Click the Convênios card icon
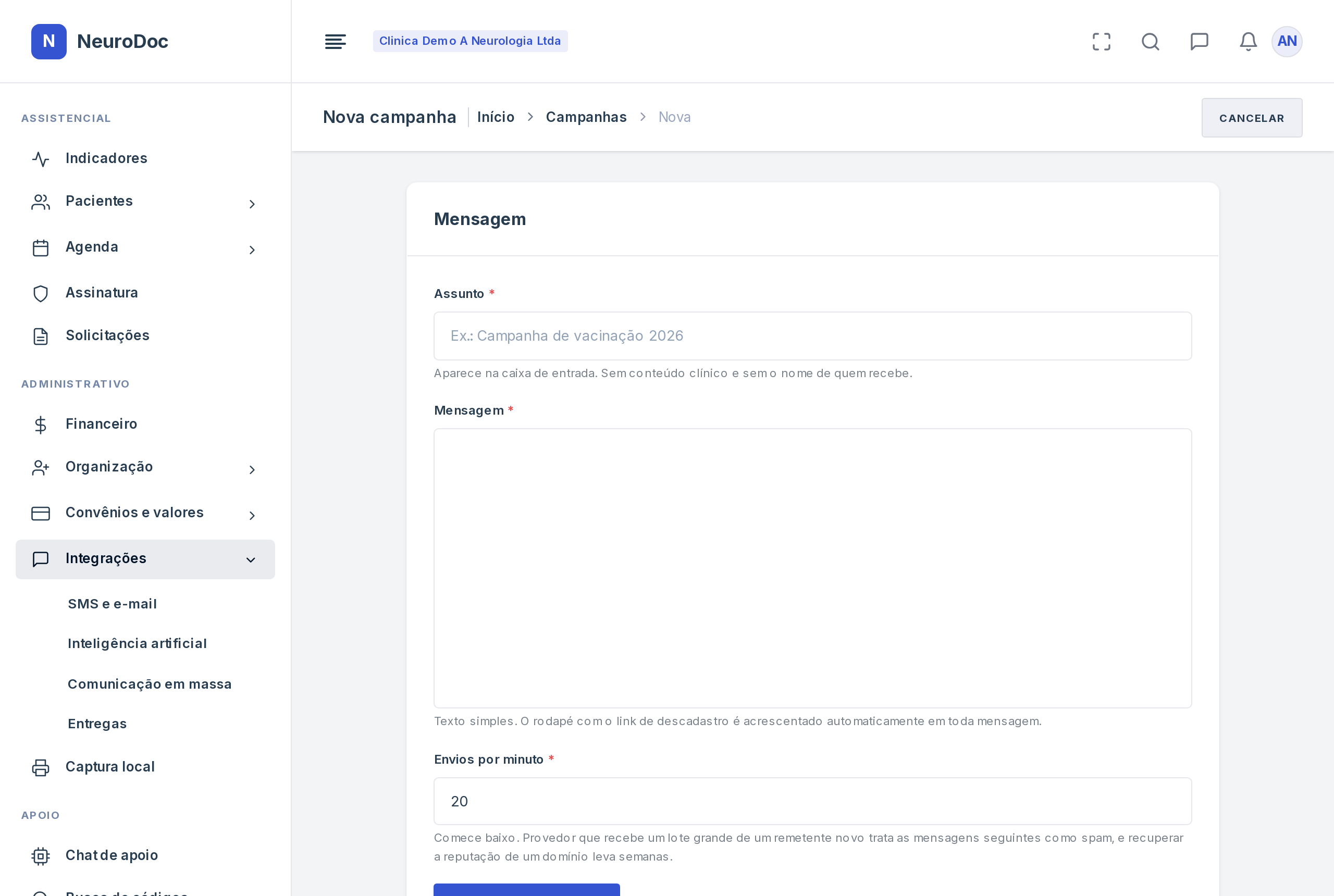Viewport: 1334px width, 896px height. tap(41, 513)
